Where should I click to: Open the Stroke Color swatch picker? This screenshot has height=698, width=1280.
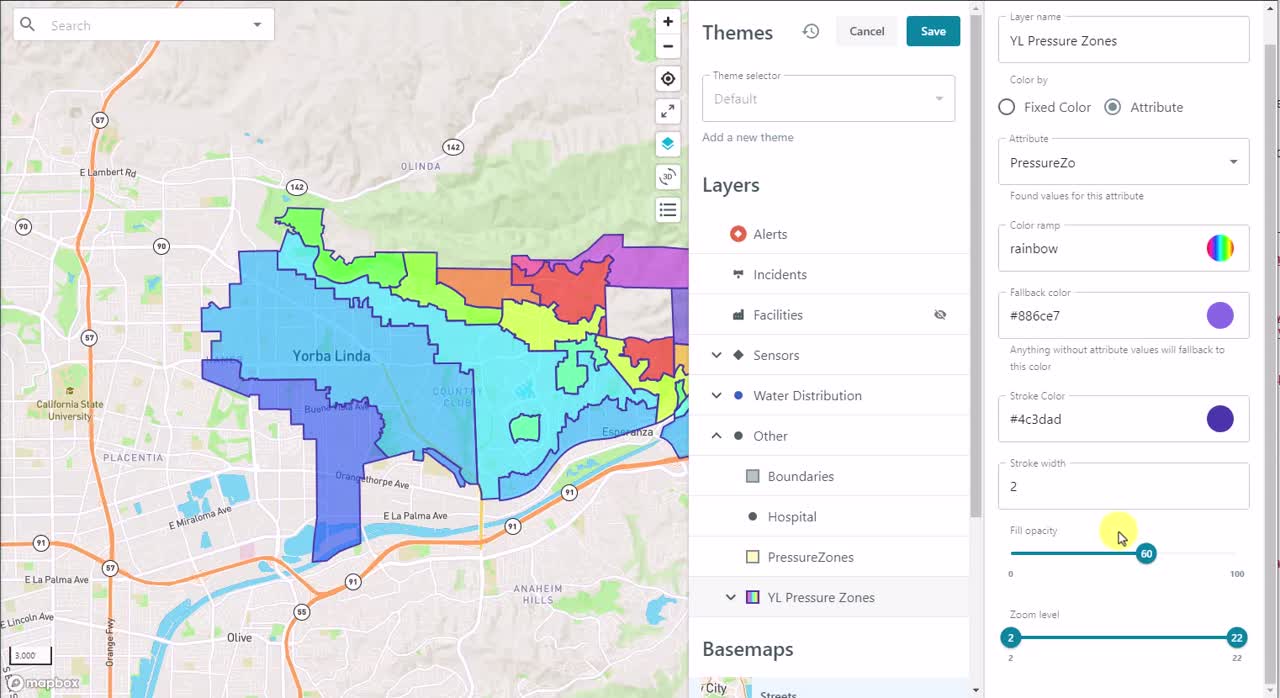(1220, 419)
